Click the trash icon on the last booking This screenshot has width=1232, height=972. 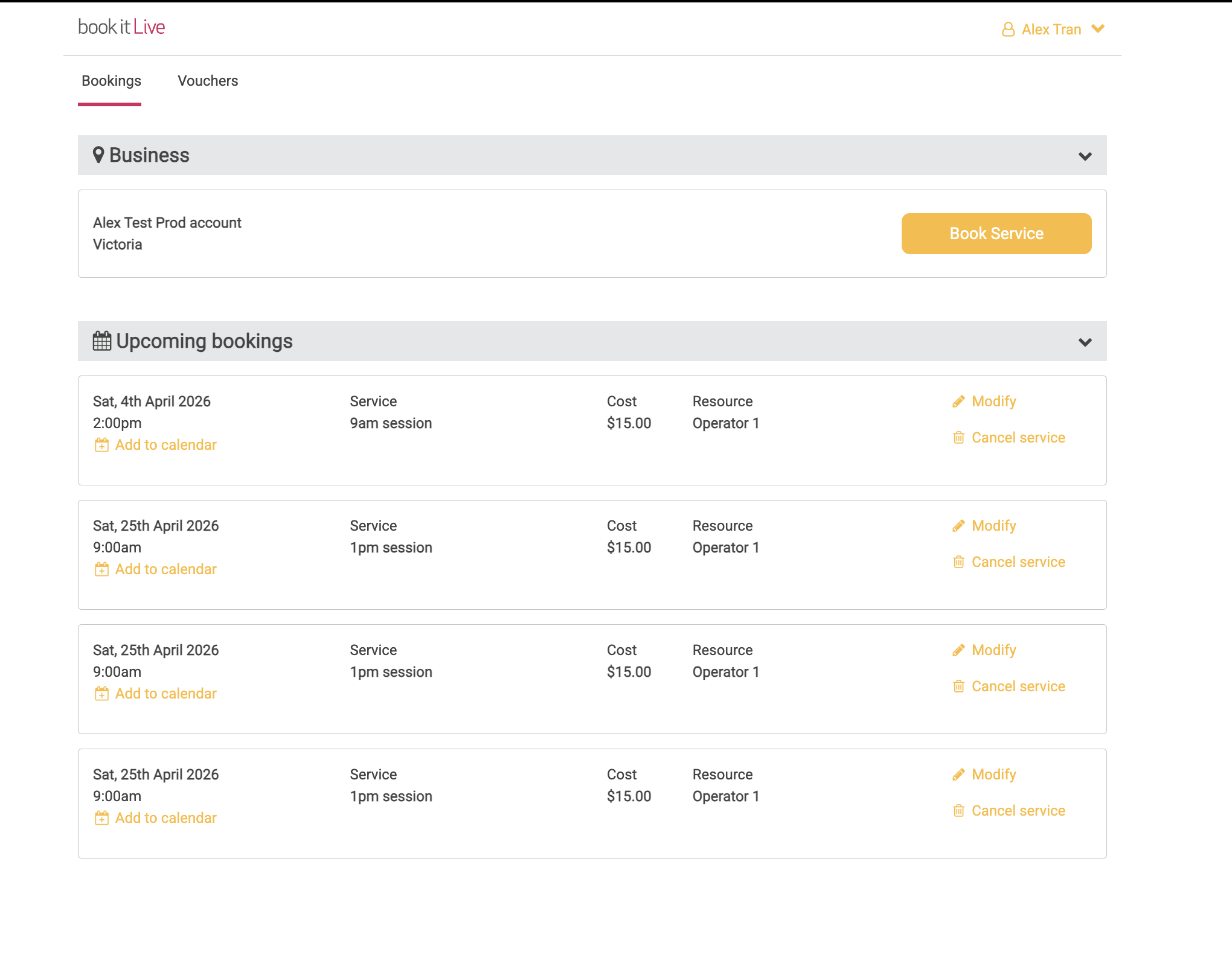point(958,811)
